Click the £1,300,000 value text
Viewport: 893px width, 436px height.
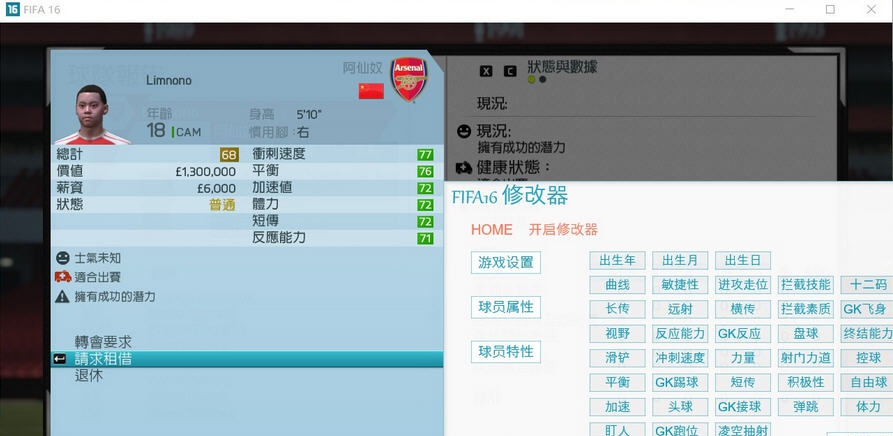click(206, 172)
